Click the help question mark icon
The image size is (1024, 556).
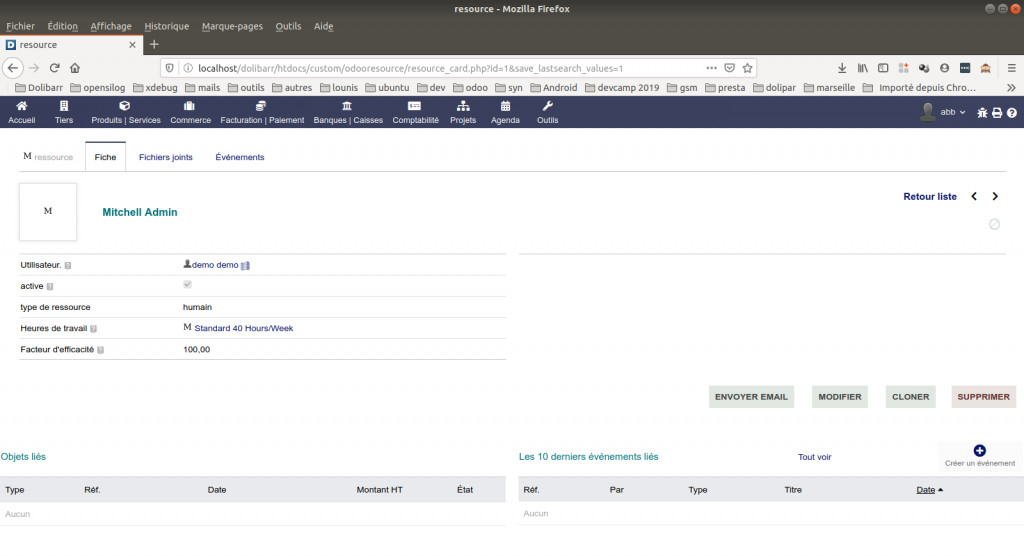(x=1012, y=112)
